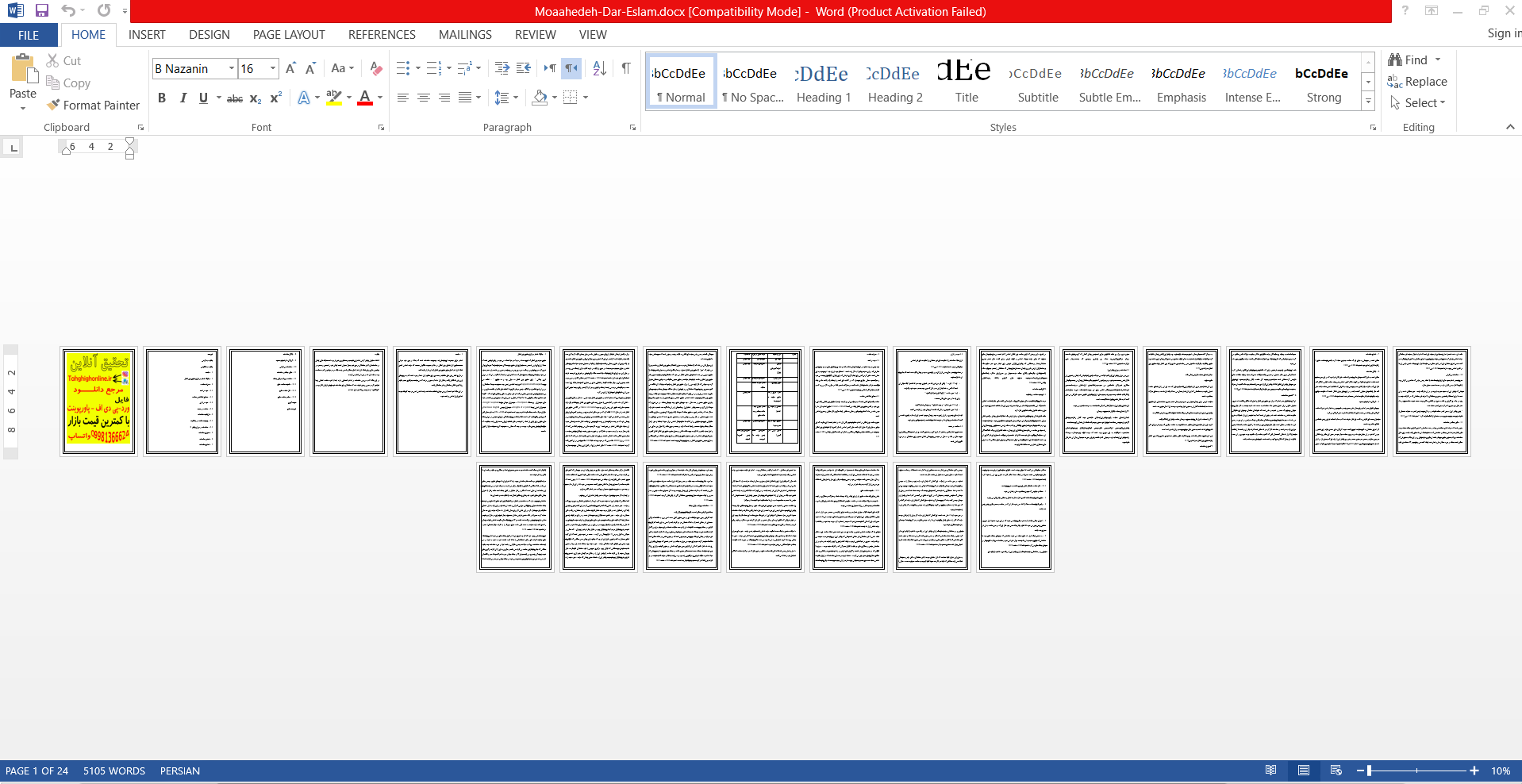Screen dimensions: 1522x784
Task: Click the Sort A-Z icon
Action: pyautogui.click(x=600, y=68)
